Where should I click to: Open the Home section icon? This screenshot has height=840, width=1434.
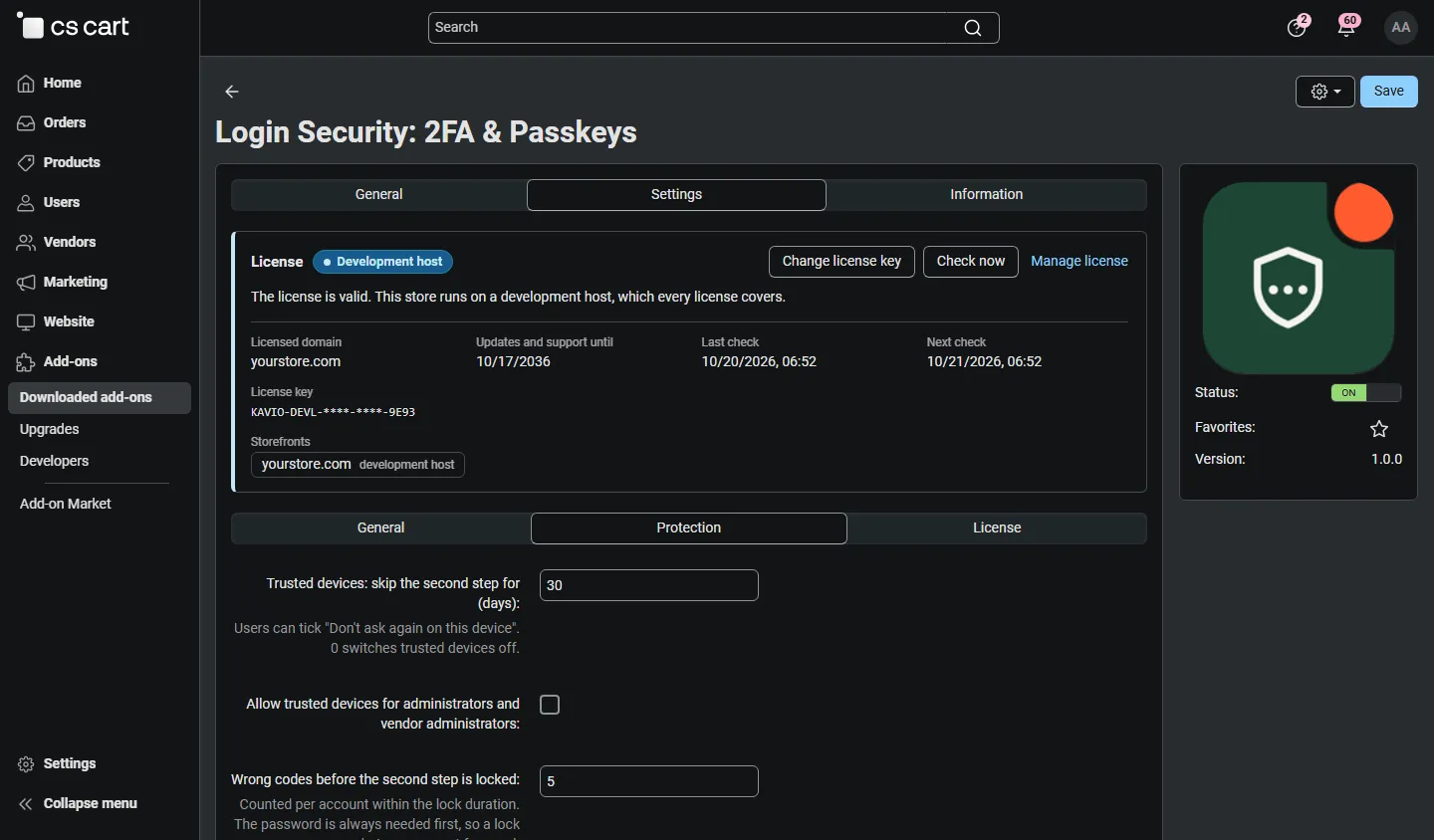coord(26,84)
